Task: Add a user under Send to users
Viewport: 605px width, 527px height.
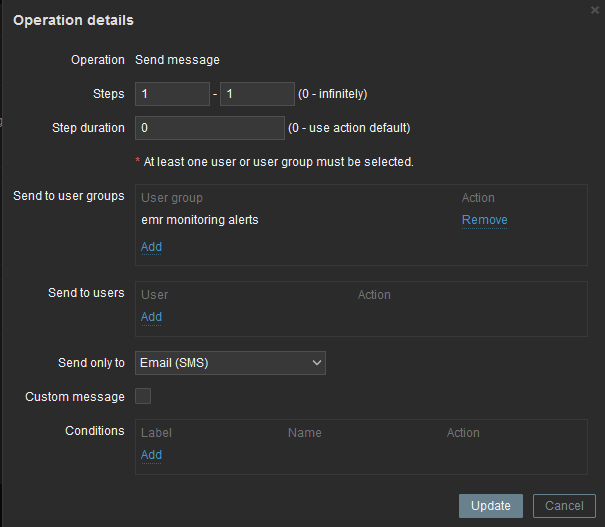Action: coord(151,317)
